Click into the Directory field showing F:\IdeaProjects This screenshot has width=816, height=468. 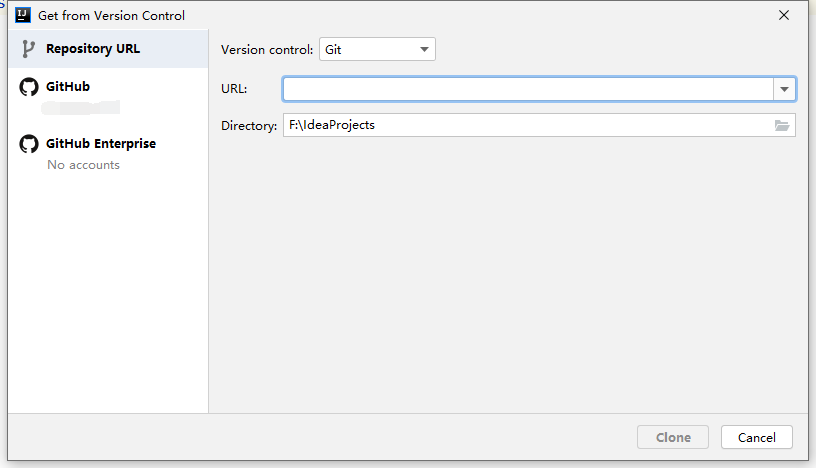pyautogui.click(x=528, y=125)
